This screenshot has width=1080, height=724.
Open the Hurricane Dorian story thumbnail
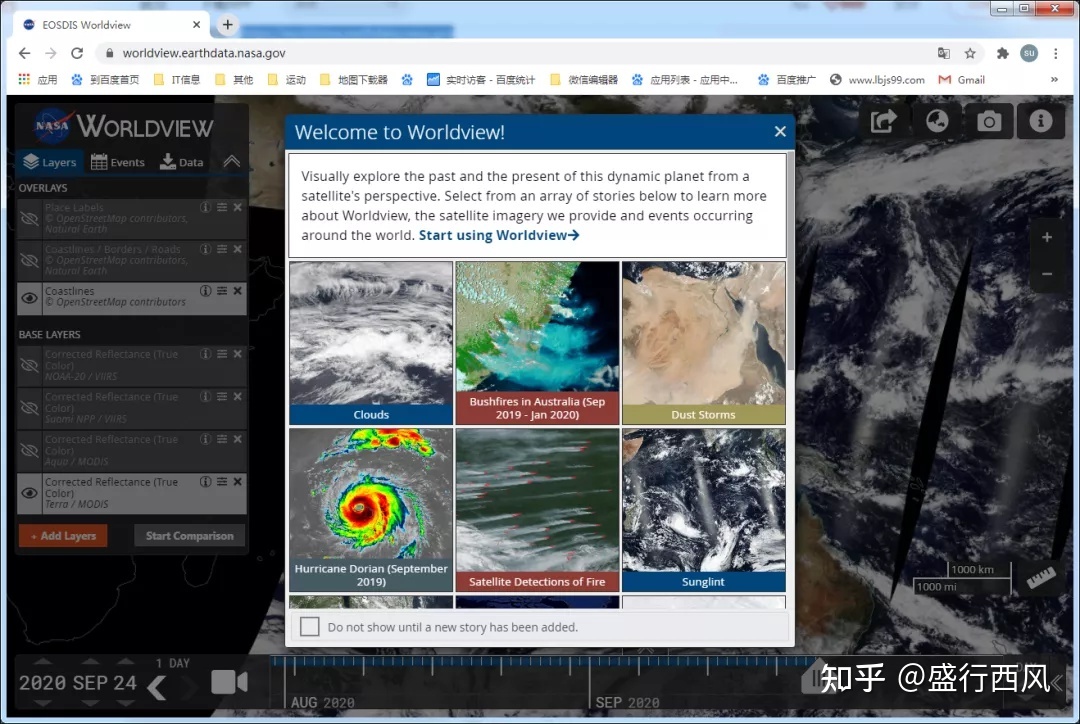(371, 510)
